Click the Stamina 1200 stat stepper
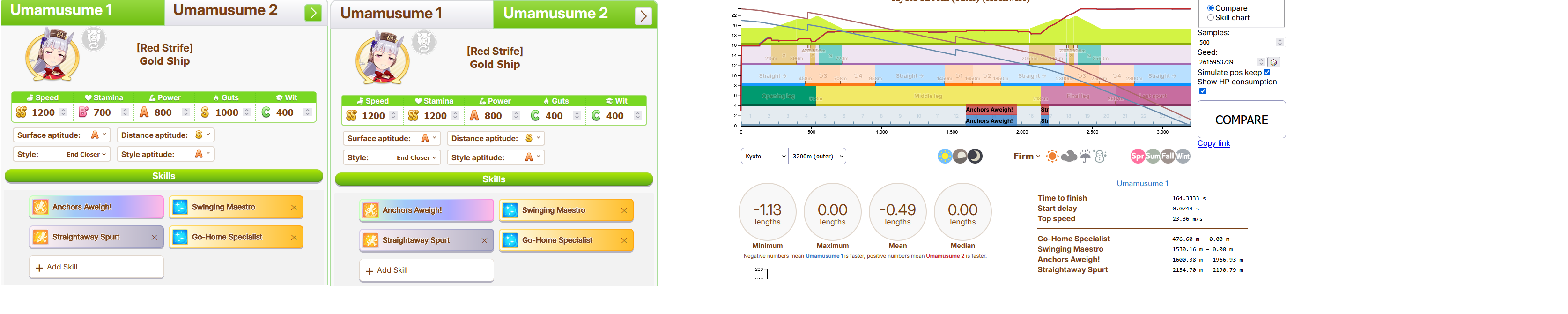Image resolution: width=1568 pixels, height=314 pixels. (x=455, y=116)
